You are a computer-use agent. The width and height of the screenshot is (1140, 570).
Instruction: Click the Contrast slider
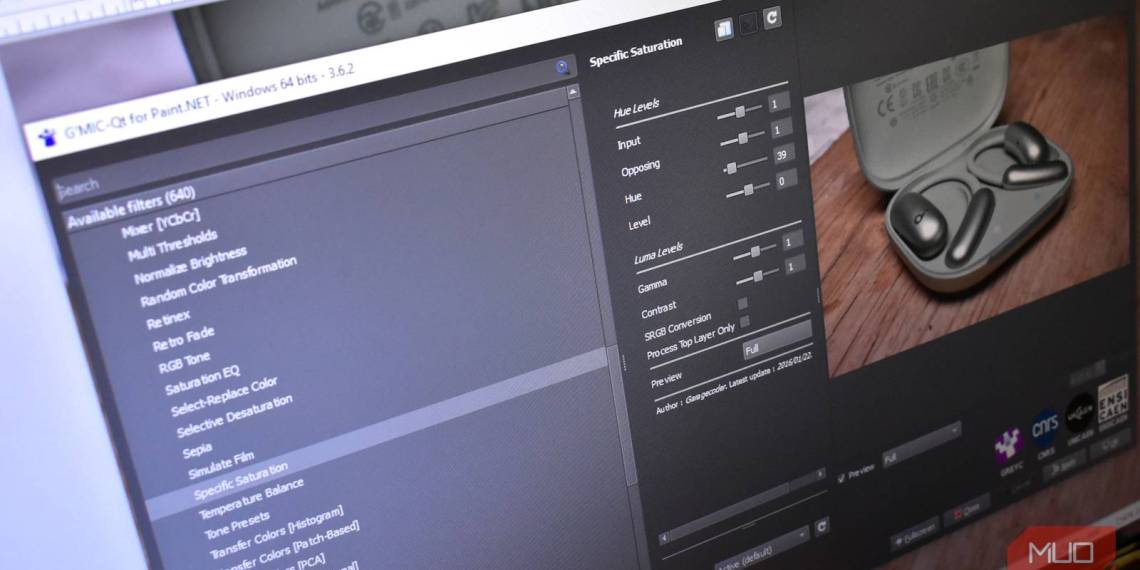pyautogui.click(x=757, y=278)
